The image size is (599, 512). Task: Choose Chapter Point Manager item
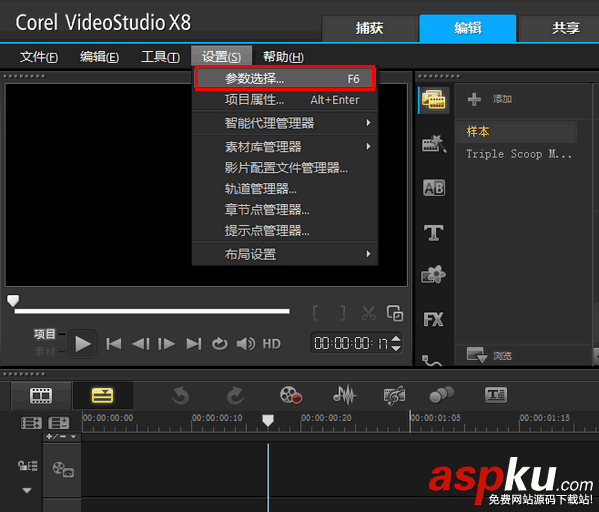point(285,210)
